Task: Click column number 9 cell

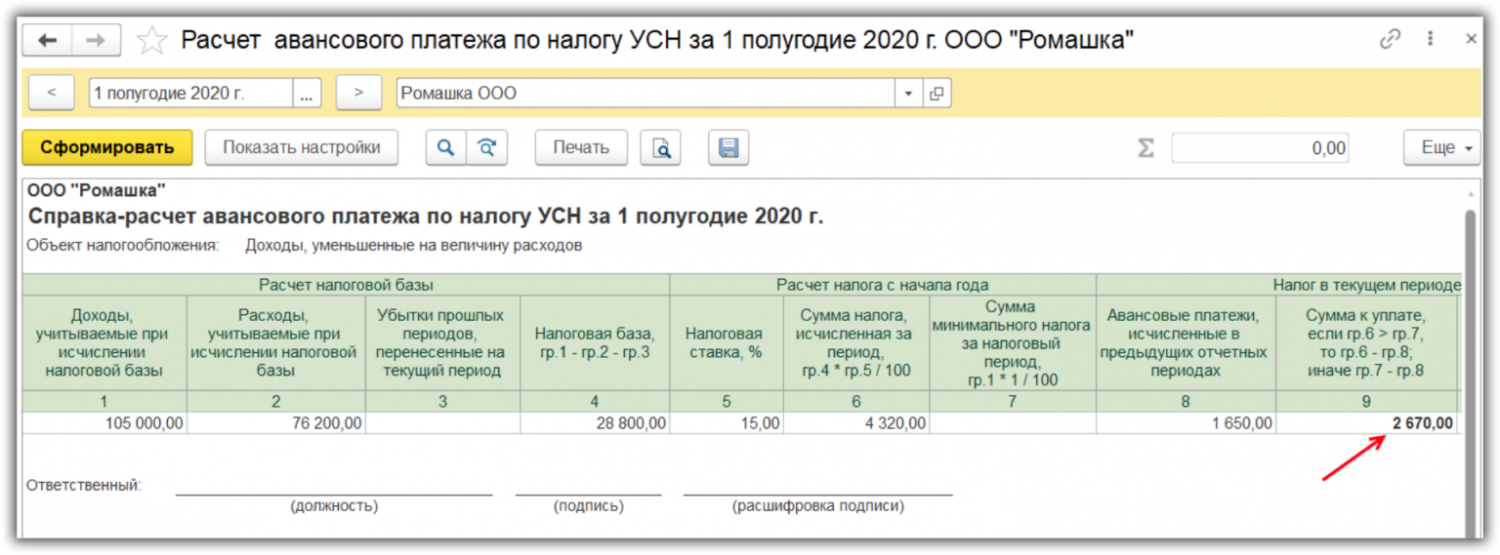Action: tap(1366, 402)
